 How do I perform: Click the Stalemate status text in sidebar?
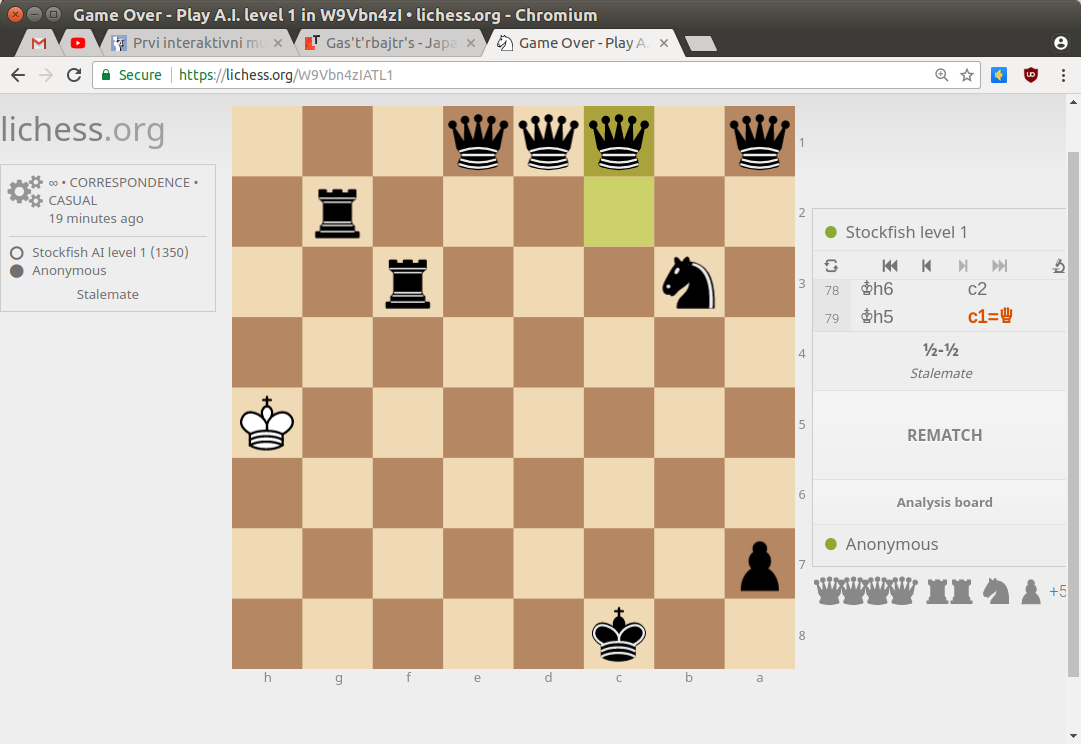coord(108,294)
